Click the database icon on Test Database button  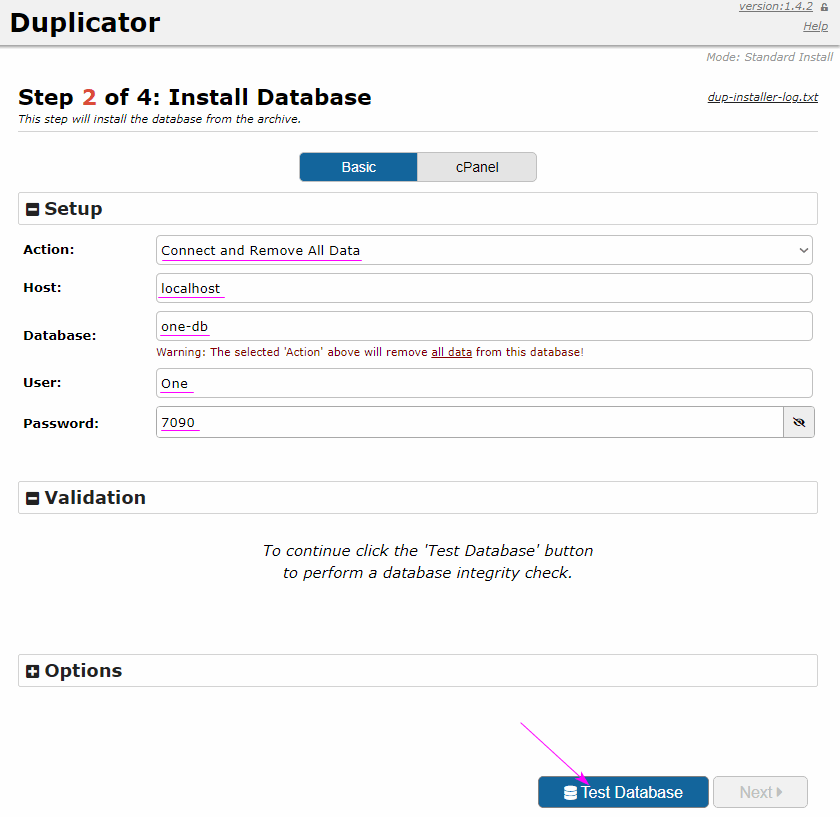tap(571, 793)
